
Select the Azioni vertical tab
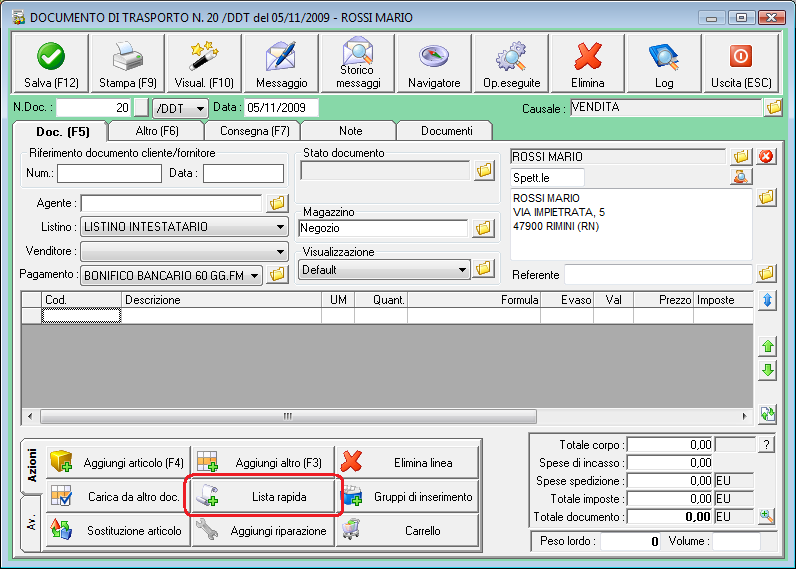[31, 465]
